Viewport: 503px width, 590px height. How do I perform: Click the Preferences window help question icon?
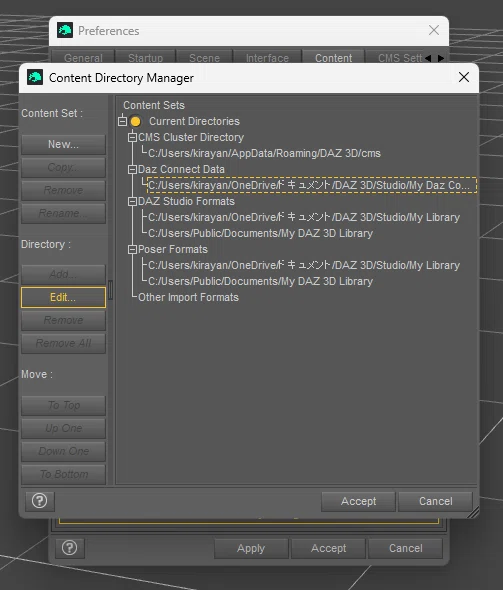(x=70, y=548)
